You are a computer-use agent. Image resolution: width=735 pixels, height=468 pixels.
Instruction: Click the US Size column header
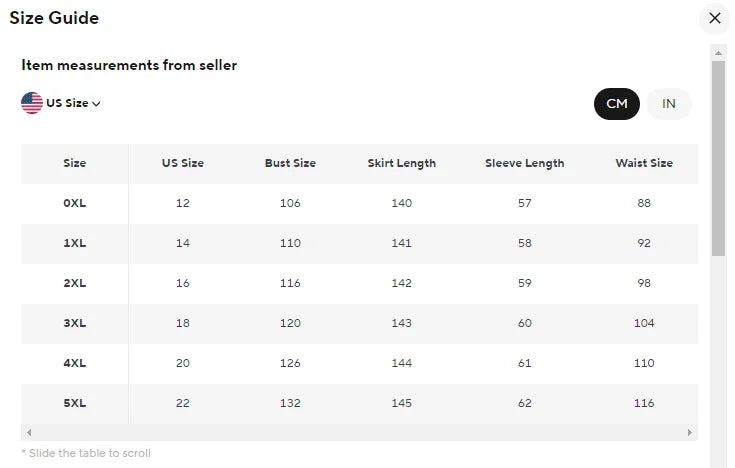(x=183, y=163)
